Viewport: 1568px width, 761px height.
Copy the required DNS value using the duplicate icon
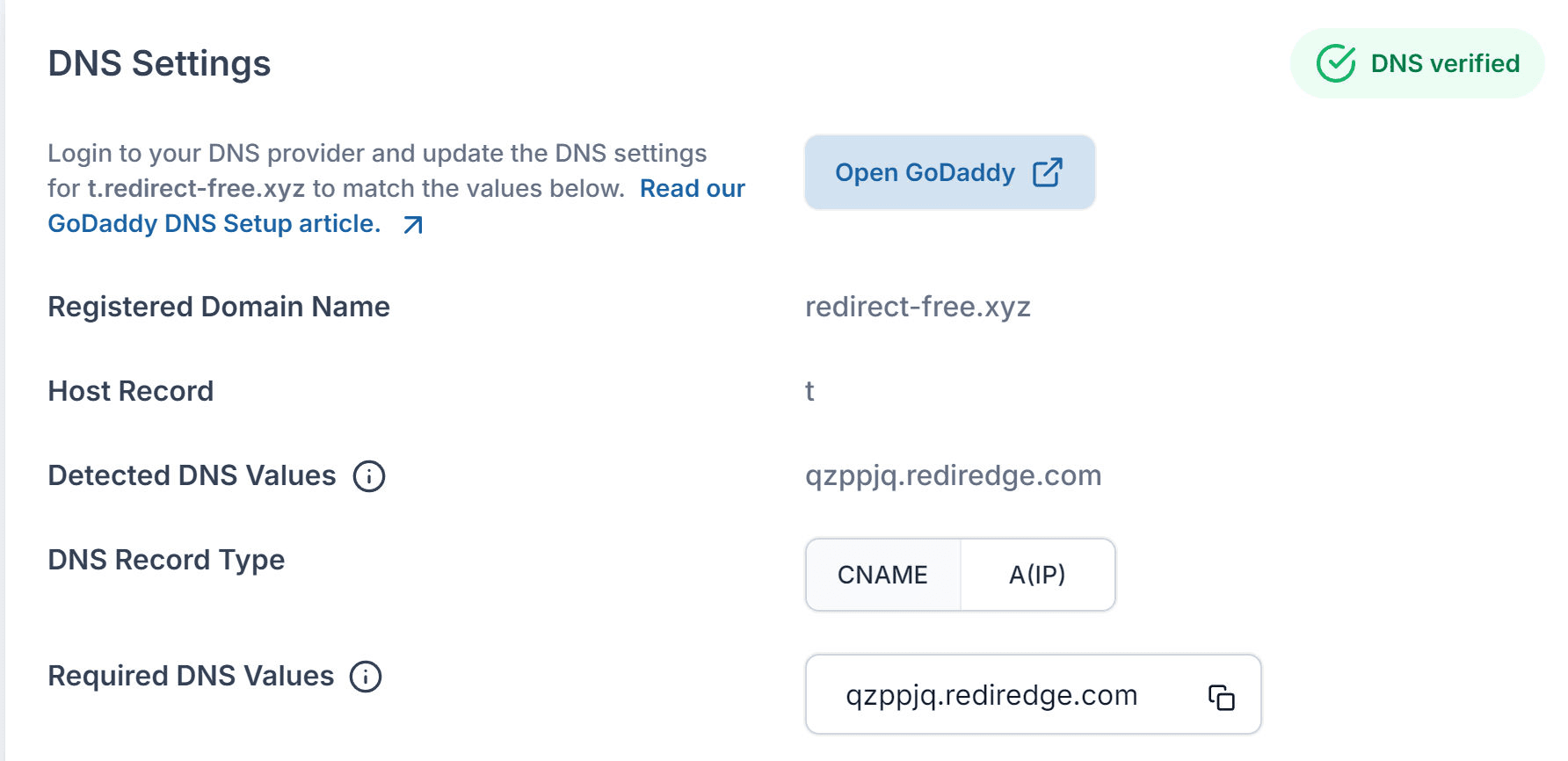(1221, 697)
